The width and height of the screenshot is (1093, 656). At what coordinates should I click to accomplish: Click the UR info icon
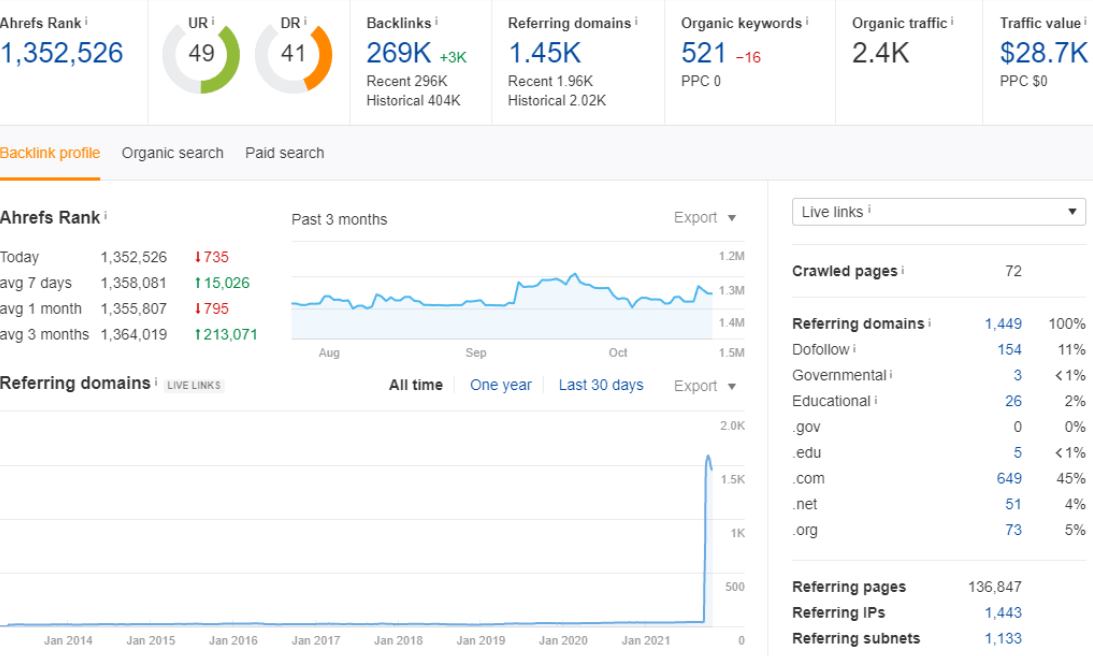click(x=213, y=21)
